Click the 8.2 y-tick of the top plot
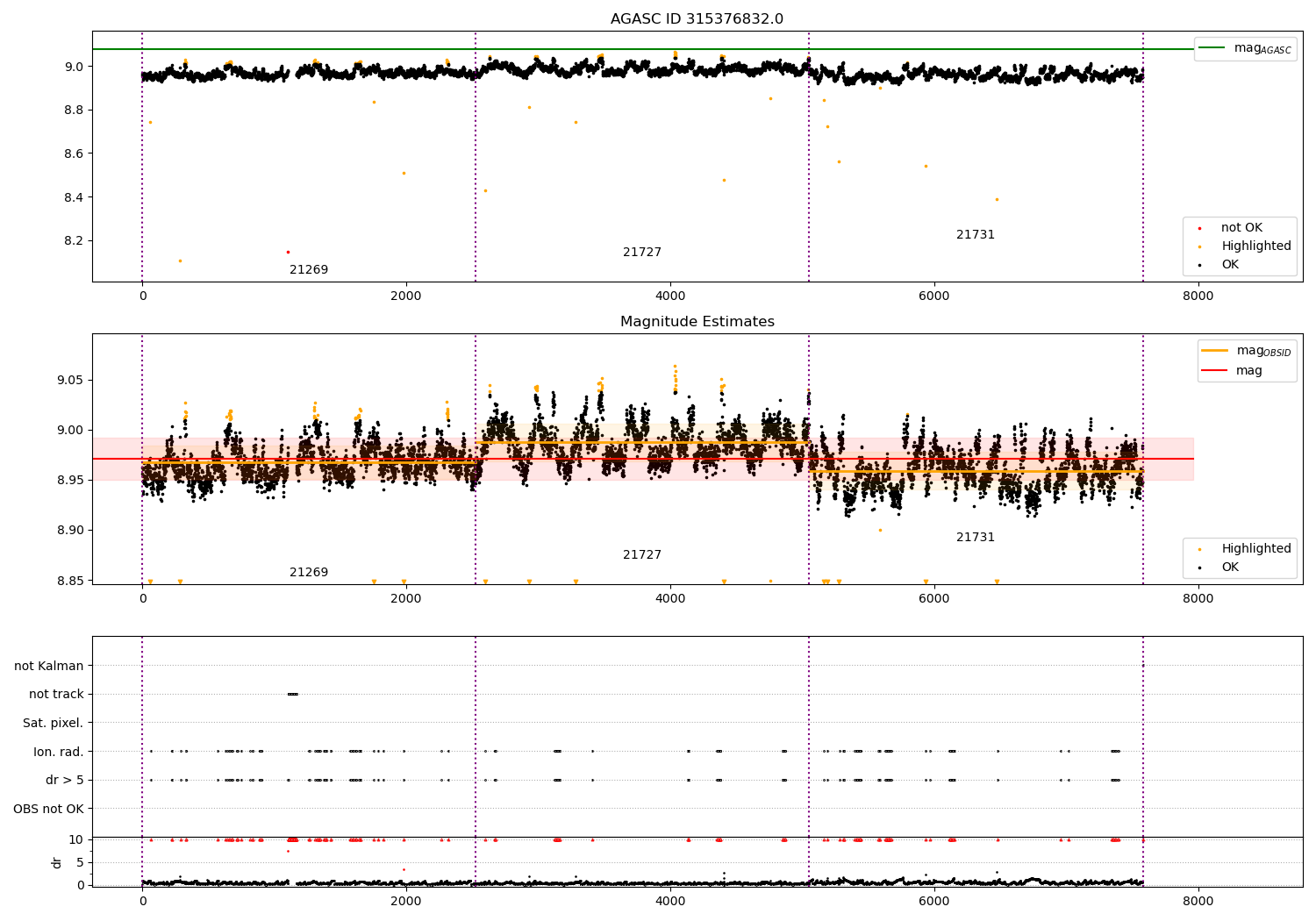This screenshot has height=921, width=1316. (74, 241)
